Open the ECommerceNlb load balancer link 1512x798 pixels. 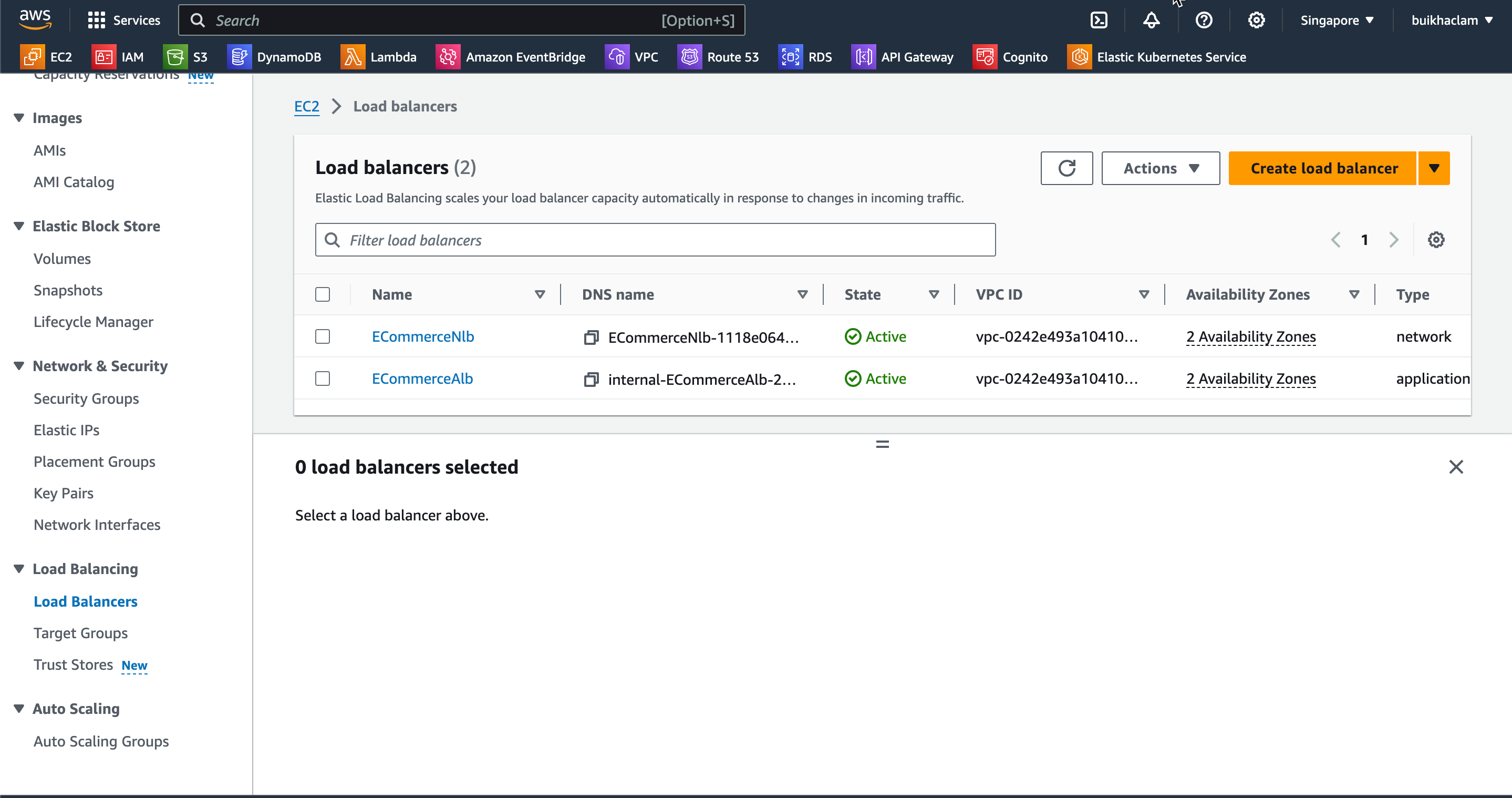tap(422, 336)
